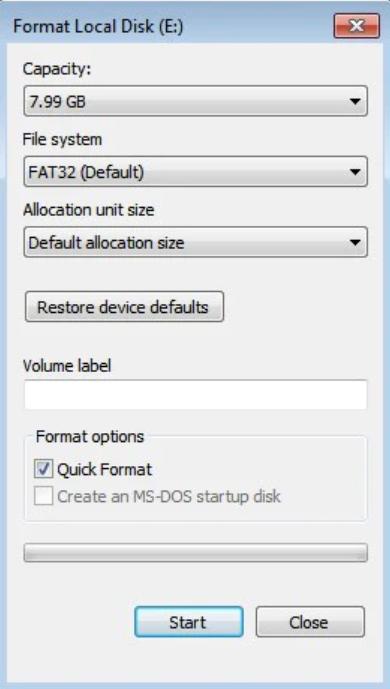Tick the Create an MS-DOS startup disk box
This screenshot has height=689, width=390.
[43, 496]
